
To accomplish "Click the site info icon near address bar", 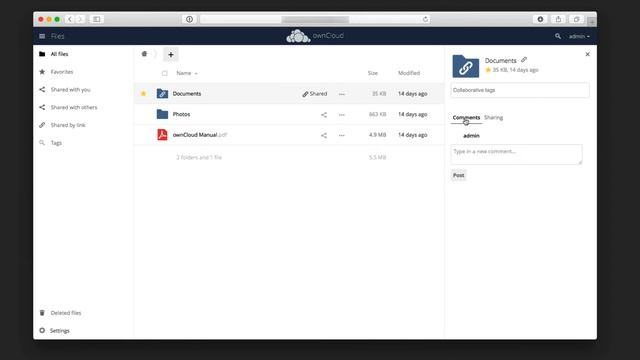I will (x=189, y=19).
